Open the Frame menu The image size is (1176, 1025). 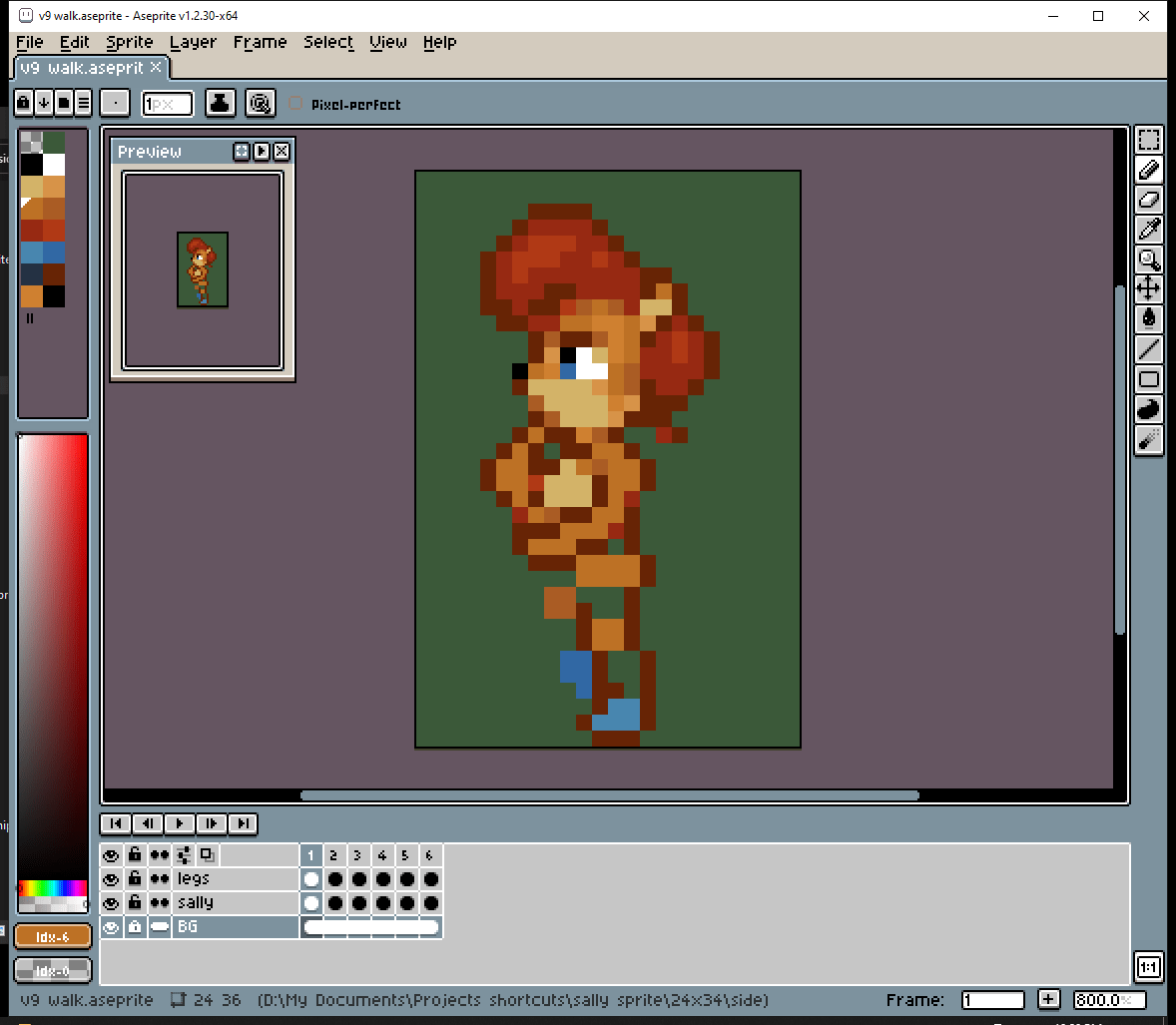point(260,42)
